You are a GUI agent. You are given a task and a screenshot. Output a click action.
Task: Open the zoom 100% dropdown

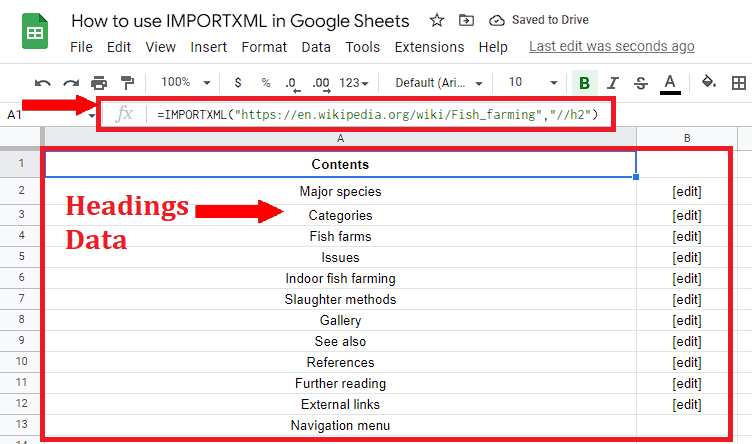[186, 82]
